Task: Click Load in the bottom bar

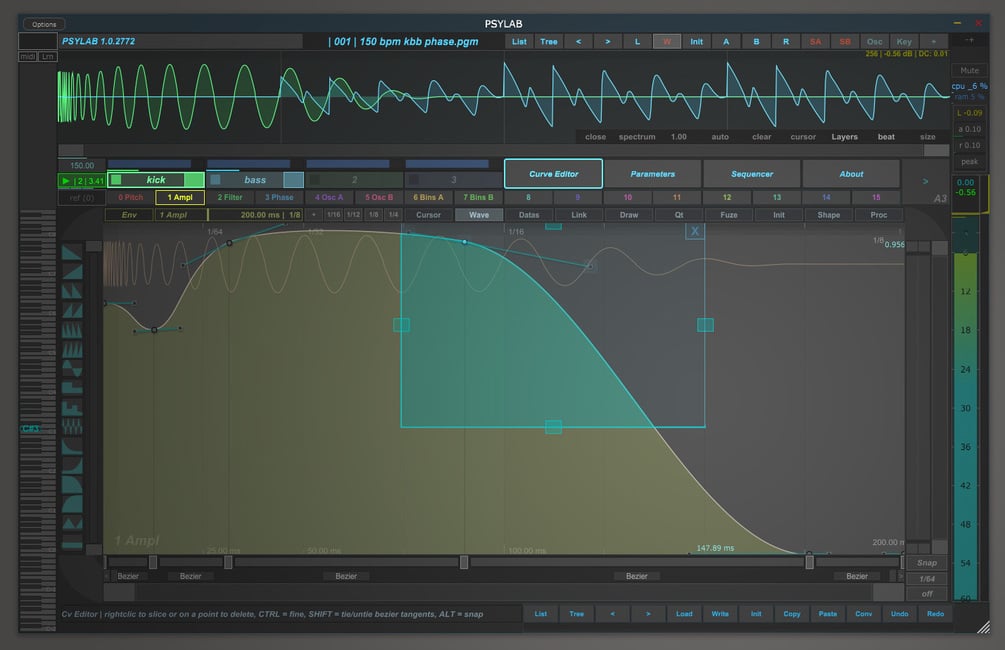Action: (684, 614)
